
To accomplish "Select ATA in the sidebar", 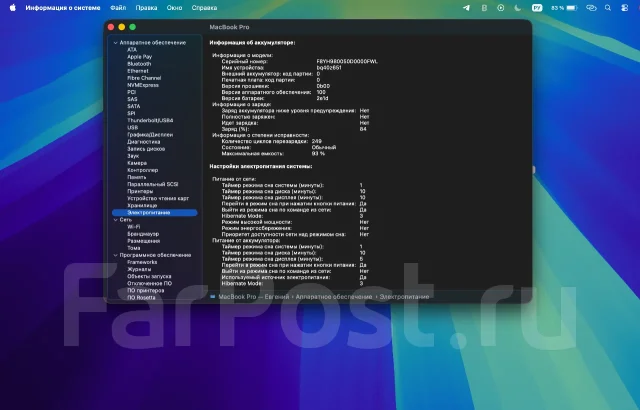I will point(132,50).
